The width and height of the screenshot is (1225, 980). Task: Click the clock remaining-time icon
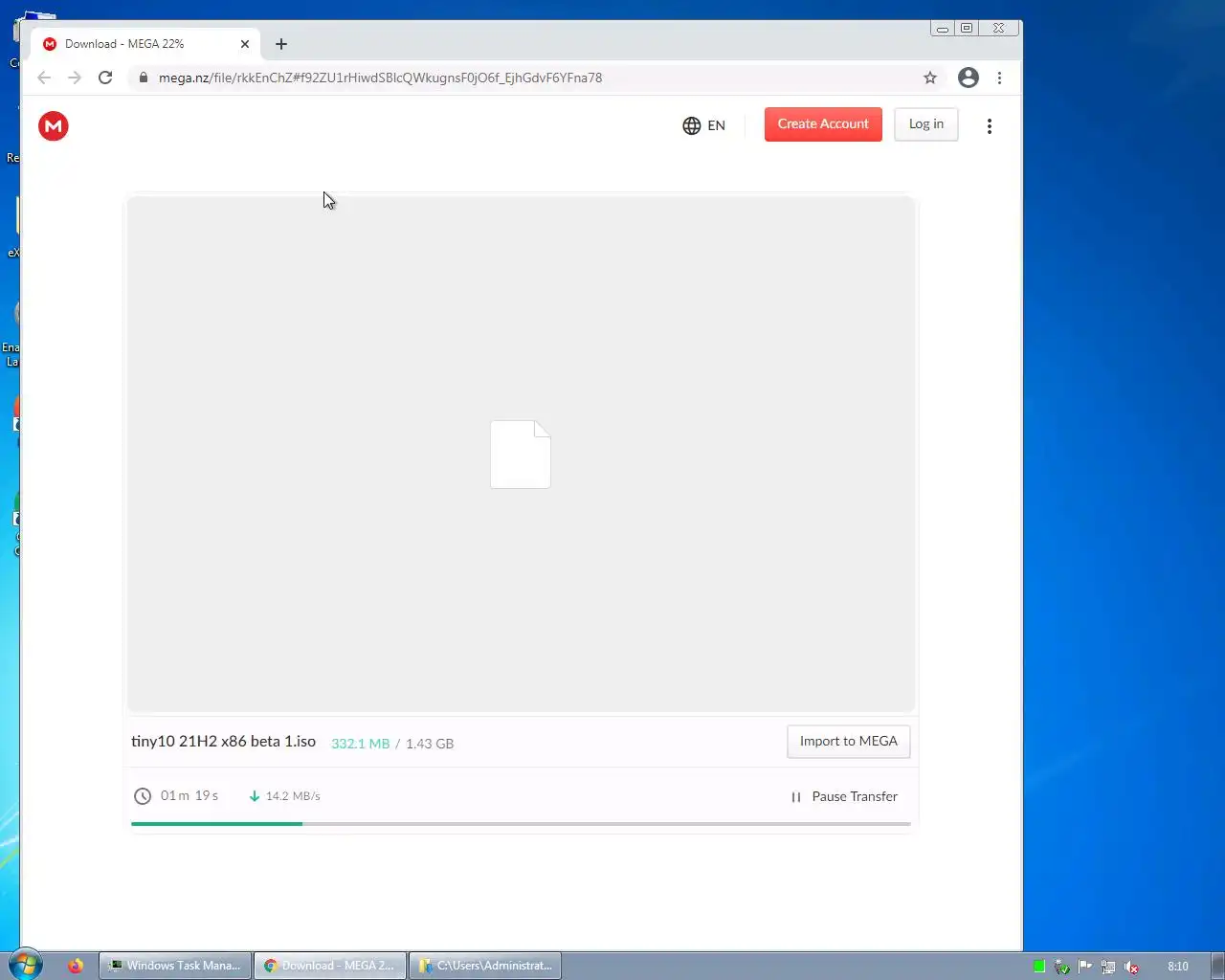pyautogui.click(x=143, y=796)
